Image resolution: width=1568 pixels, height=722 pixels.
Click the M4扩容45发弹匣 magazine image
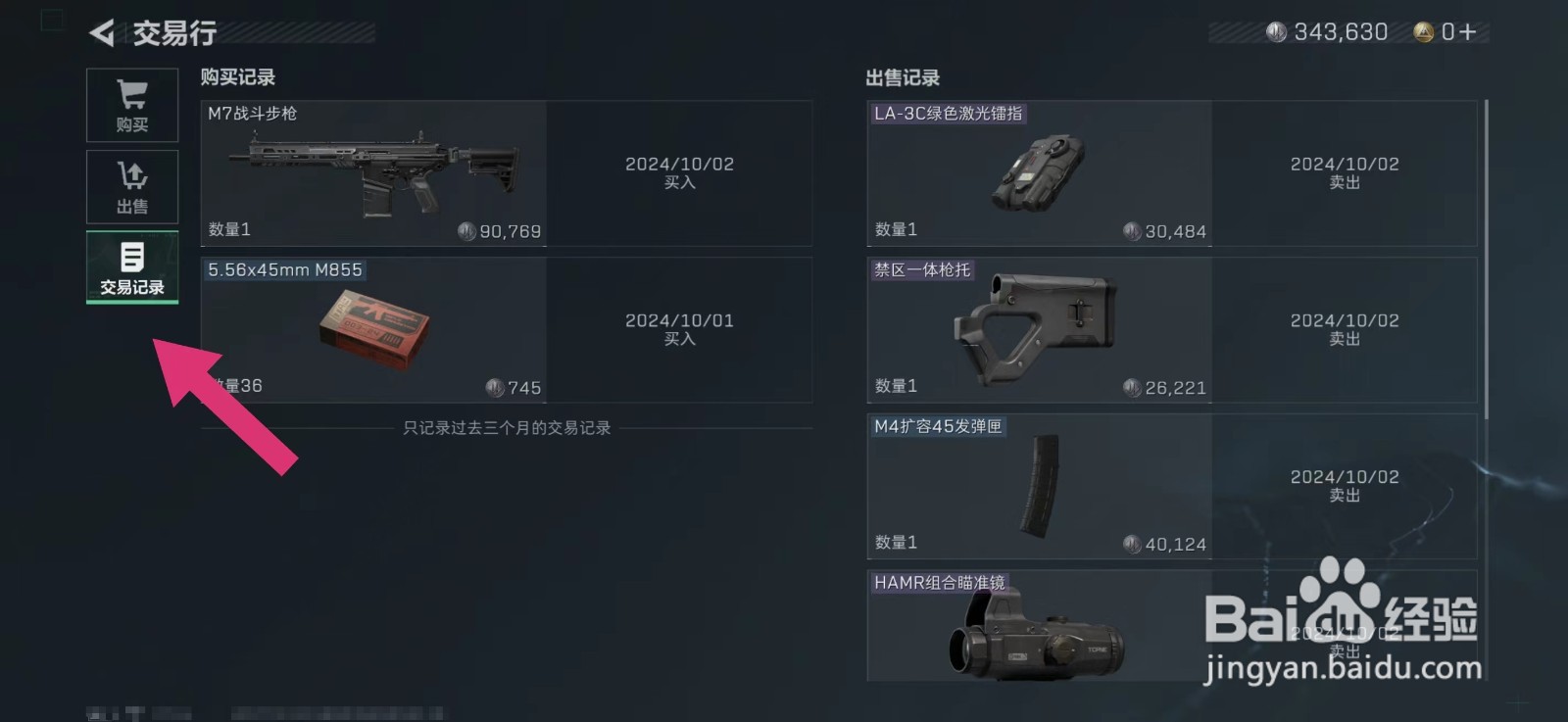click(1040, 486)
